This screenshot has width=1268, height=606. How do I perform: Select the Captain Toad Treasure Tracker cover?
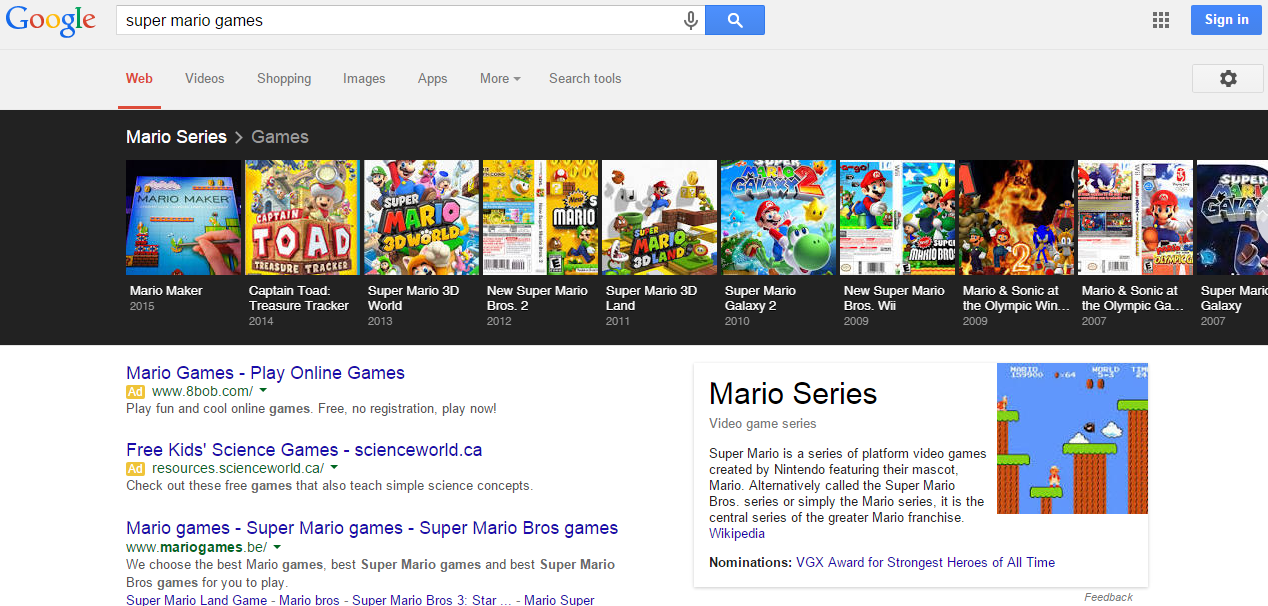302,217
